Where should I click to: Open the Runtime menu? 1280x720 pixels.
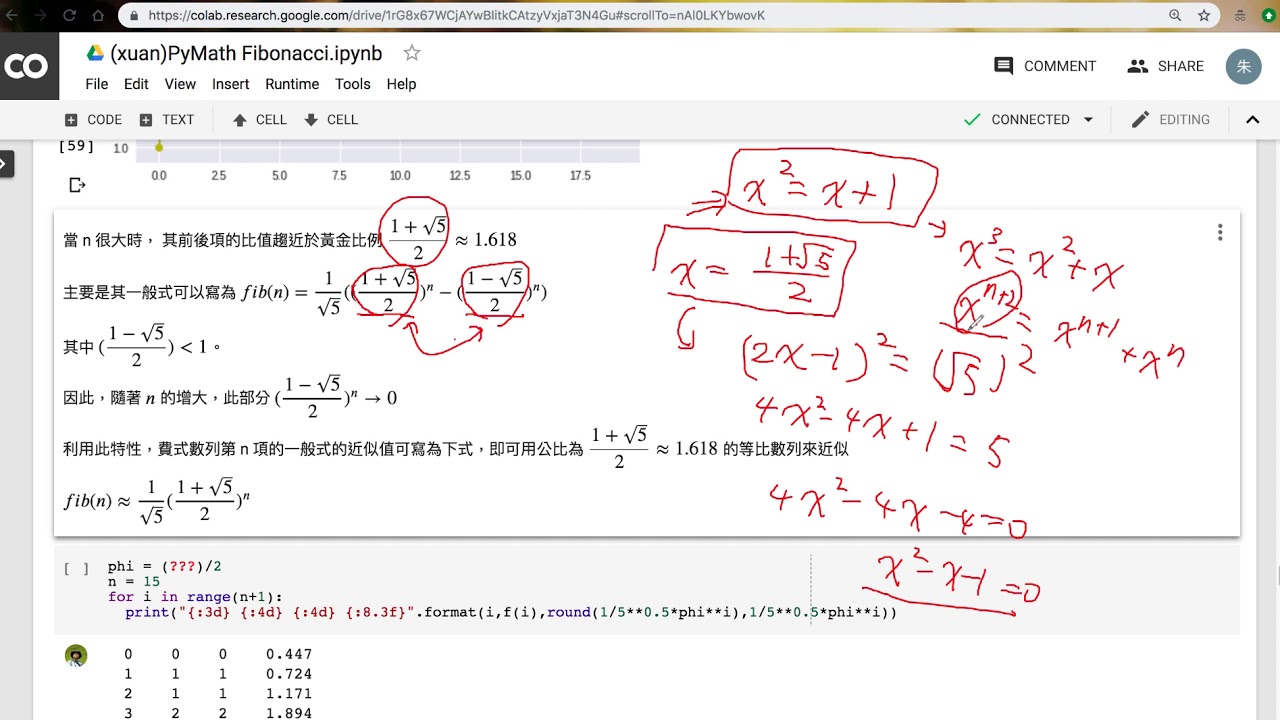point(292,84)
